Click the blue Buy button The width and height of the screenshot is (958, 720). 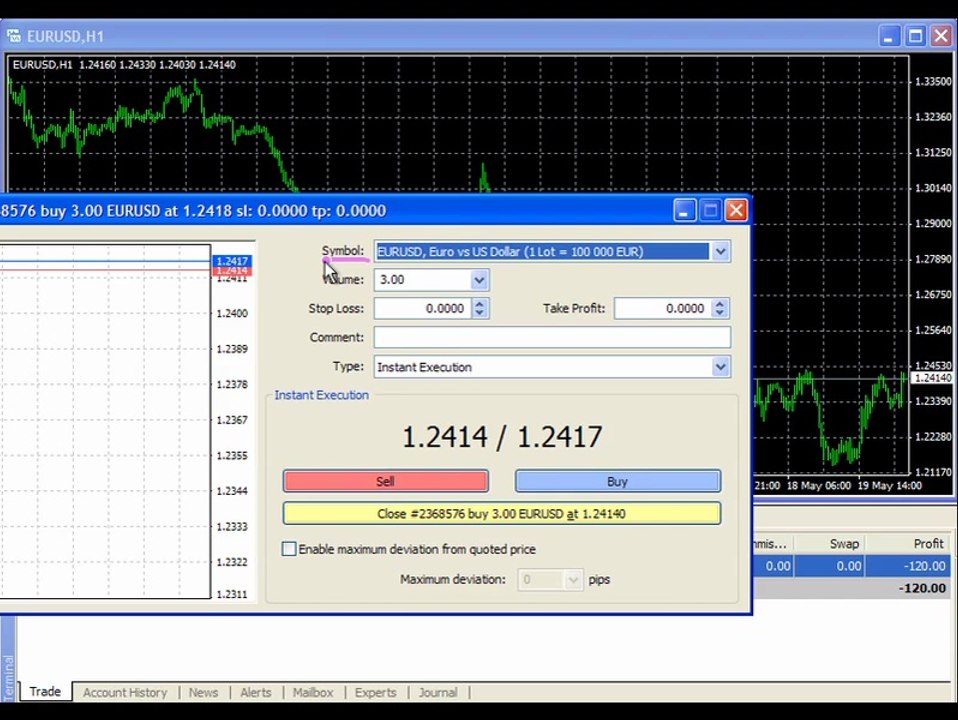618,481
